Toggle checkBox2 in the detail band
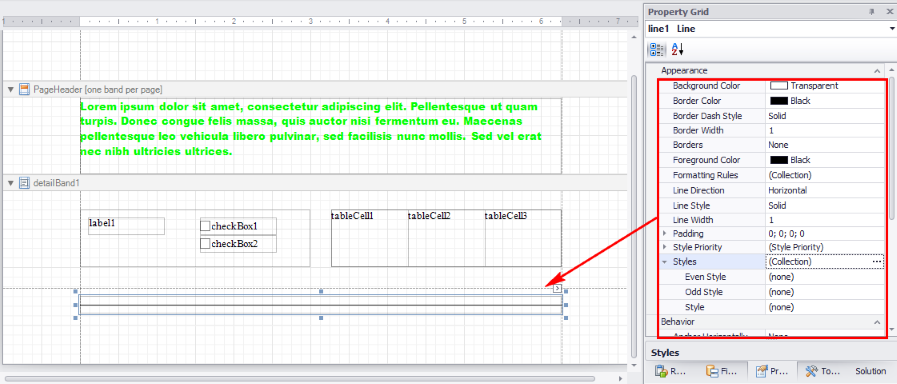897x384 pixels. click(x=205, y=244)
